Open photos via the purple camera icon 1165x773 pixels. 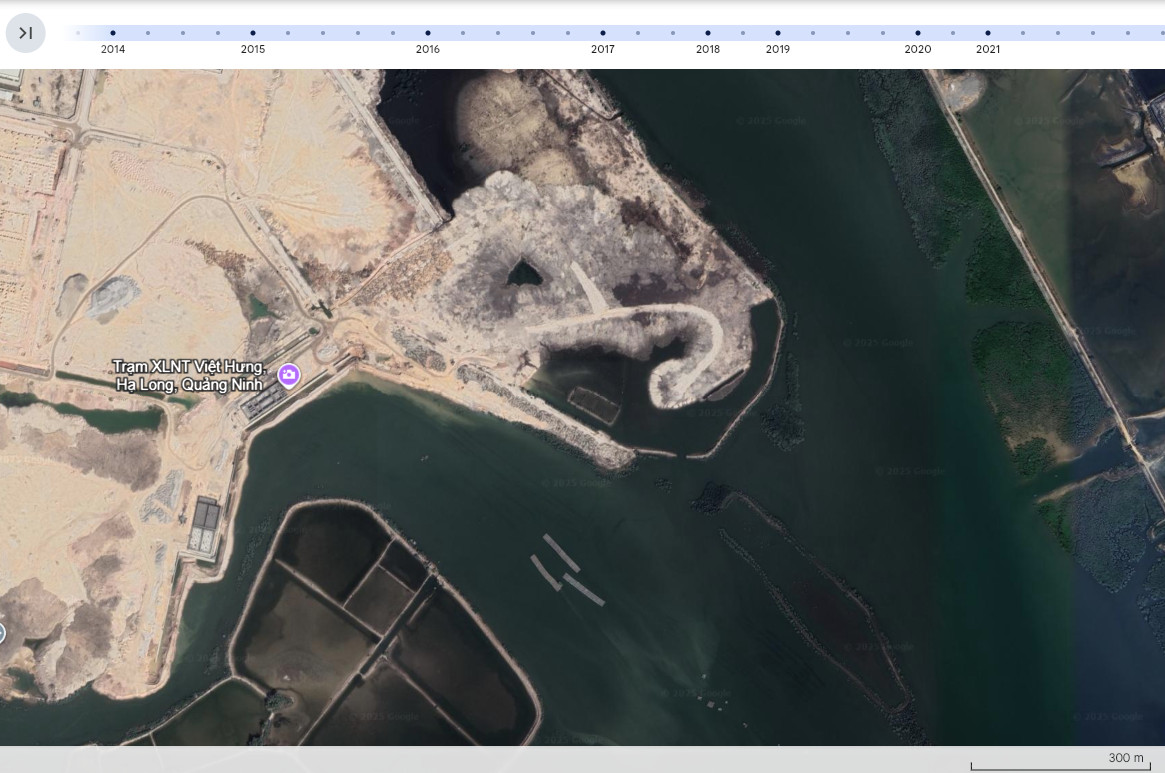(289, 374)
